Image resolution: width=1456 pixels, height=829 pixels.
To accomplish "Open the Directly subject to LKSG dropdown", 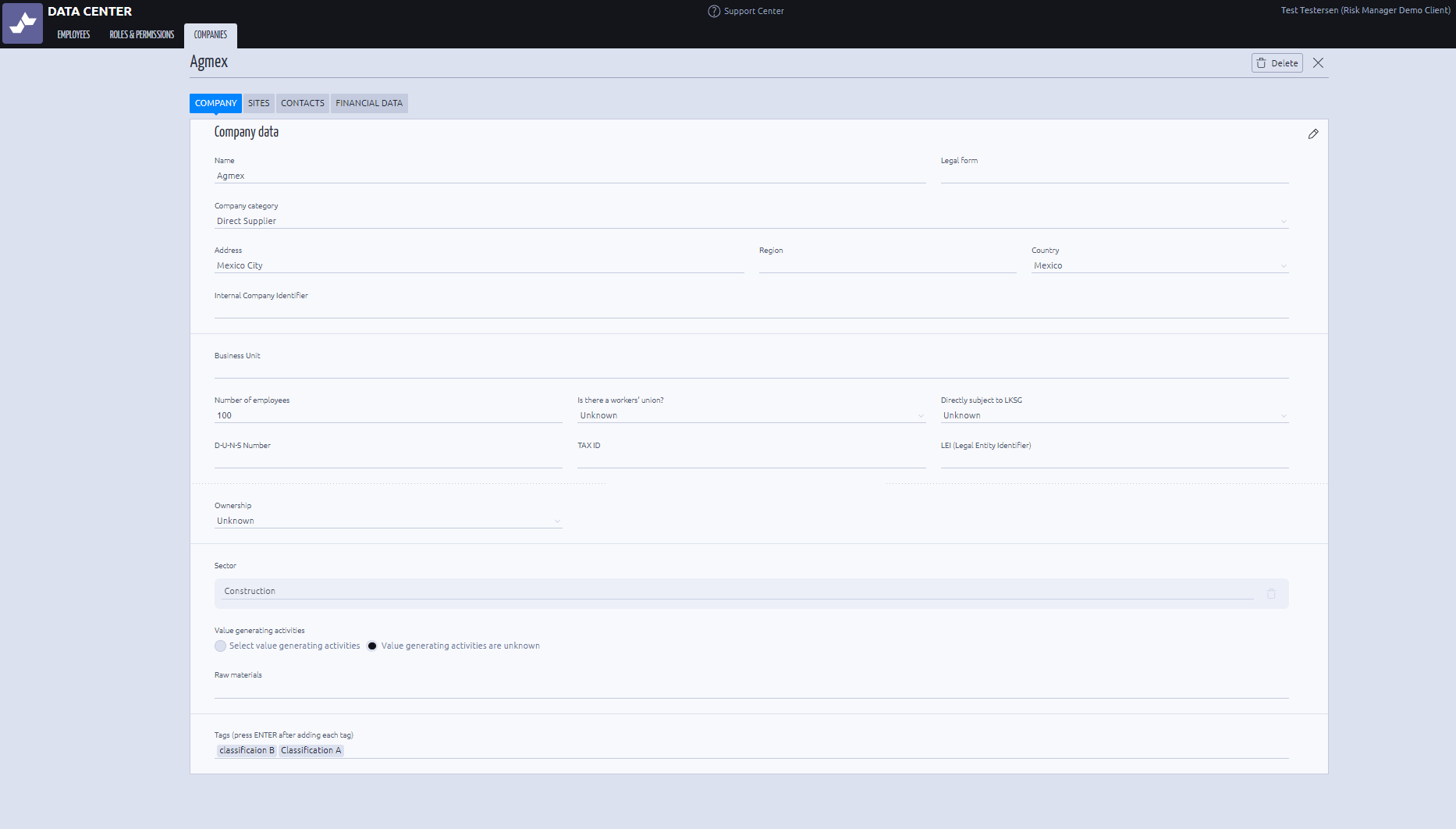I will (x=1114, y=415).
